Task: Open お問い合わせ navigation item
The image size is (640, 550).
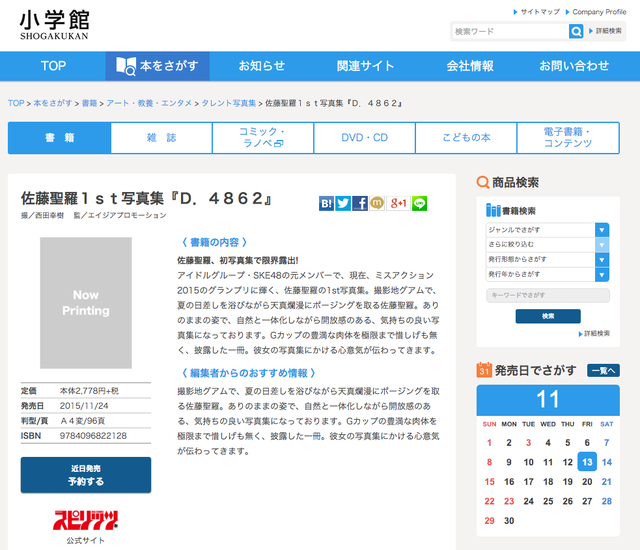Action: [574, 66]
